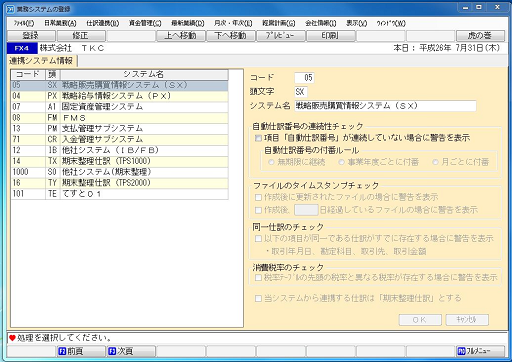The image size is (512, 362).
Task: Open the 最新業績(D) menu
Action: coord(188,23)
